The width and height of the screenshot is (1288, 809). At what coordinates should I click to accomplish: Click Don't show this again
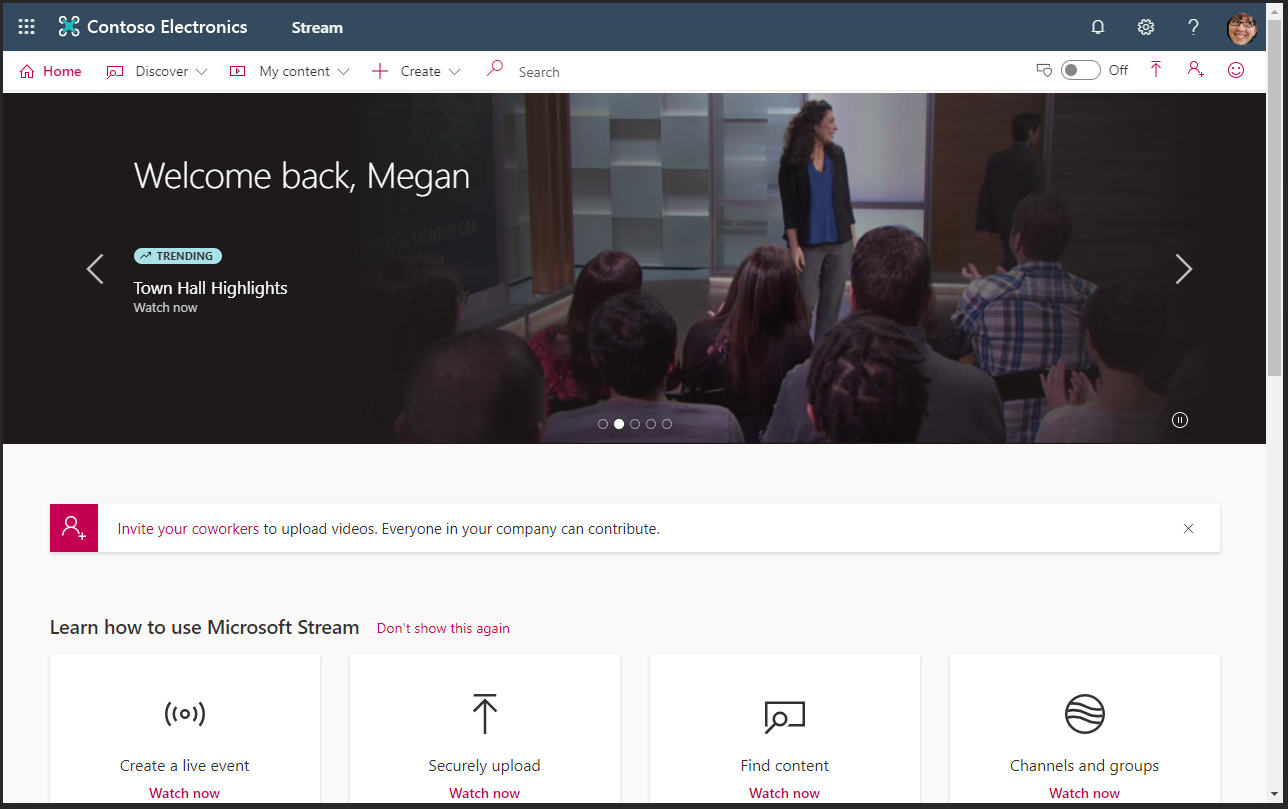pyautogui.click(x=443, y=628)
